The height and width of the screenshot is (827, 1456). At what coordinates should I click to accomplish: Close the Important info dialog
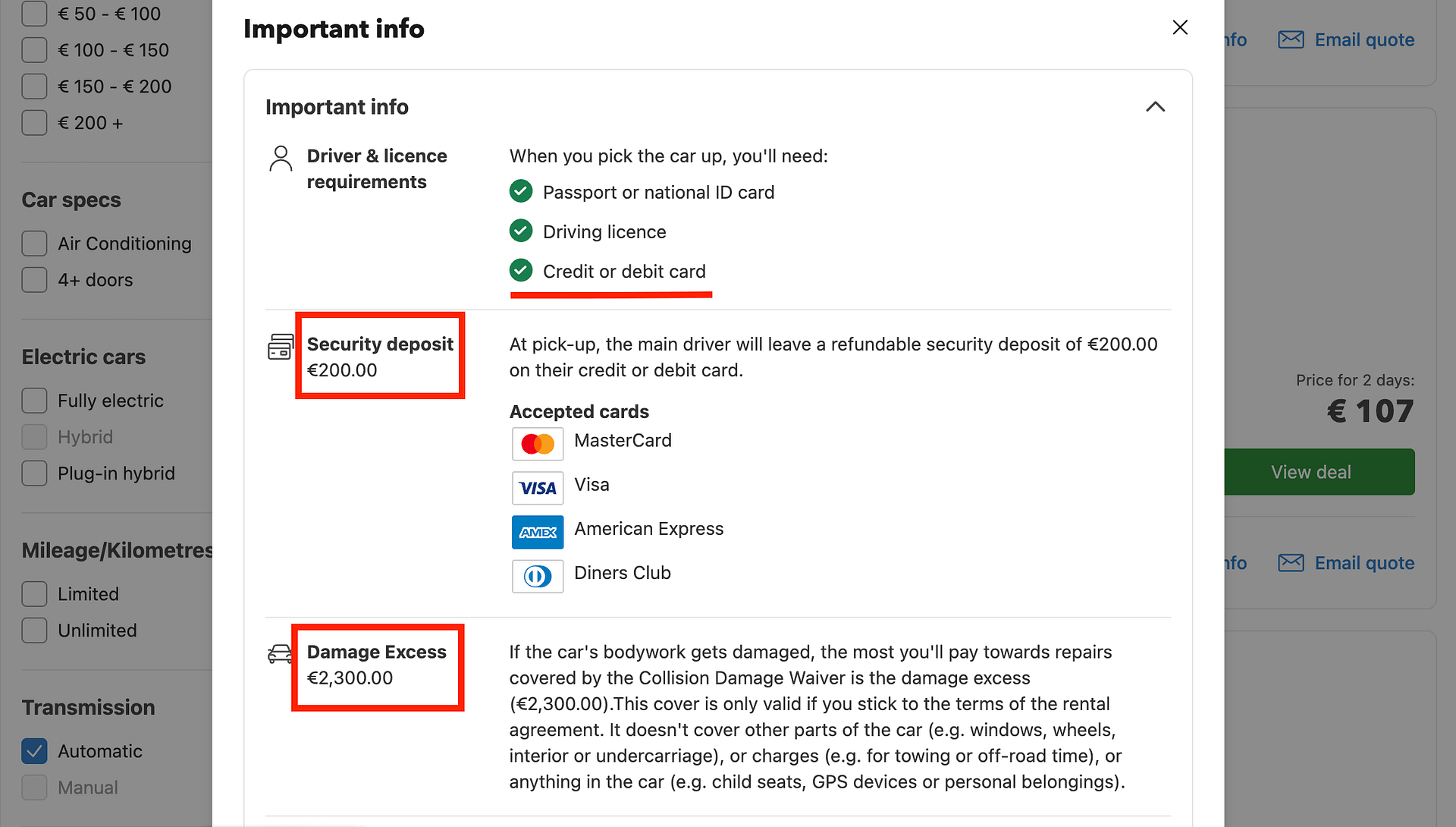point(1180,27)
